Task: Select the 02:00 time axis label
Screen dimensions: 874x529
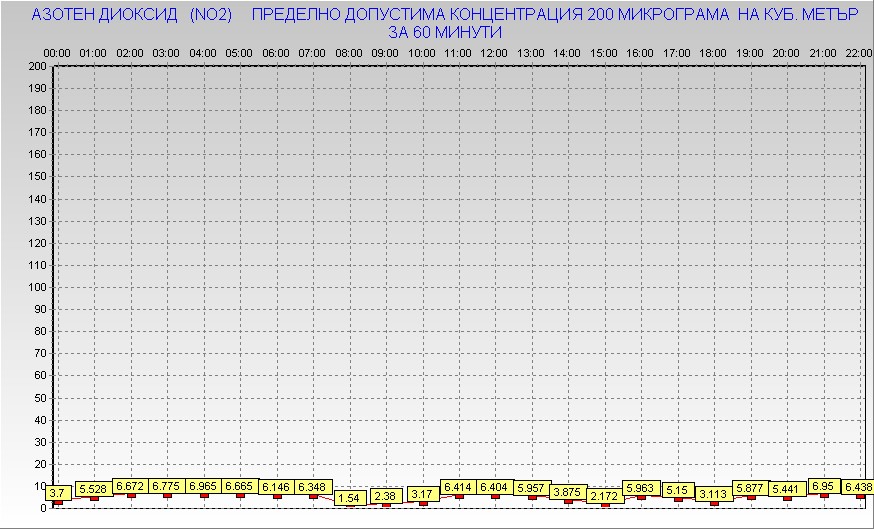Action: point(130,53)
